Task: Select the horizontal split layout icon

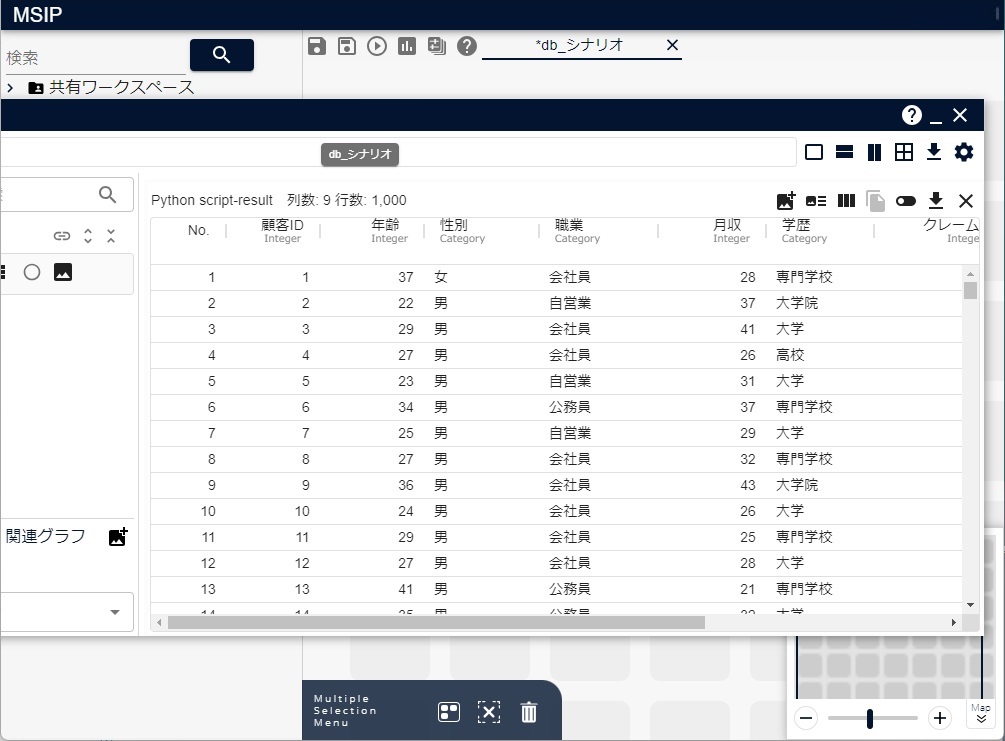Action: point(844,152)
